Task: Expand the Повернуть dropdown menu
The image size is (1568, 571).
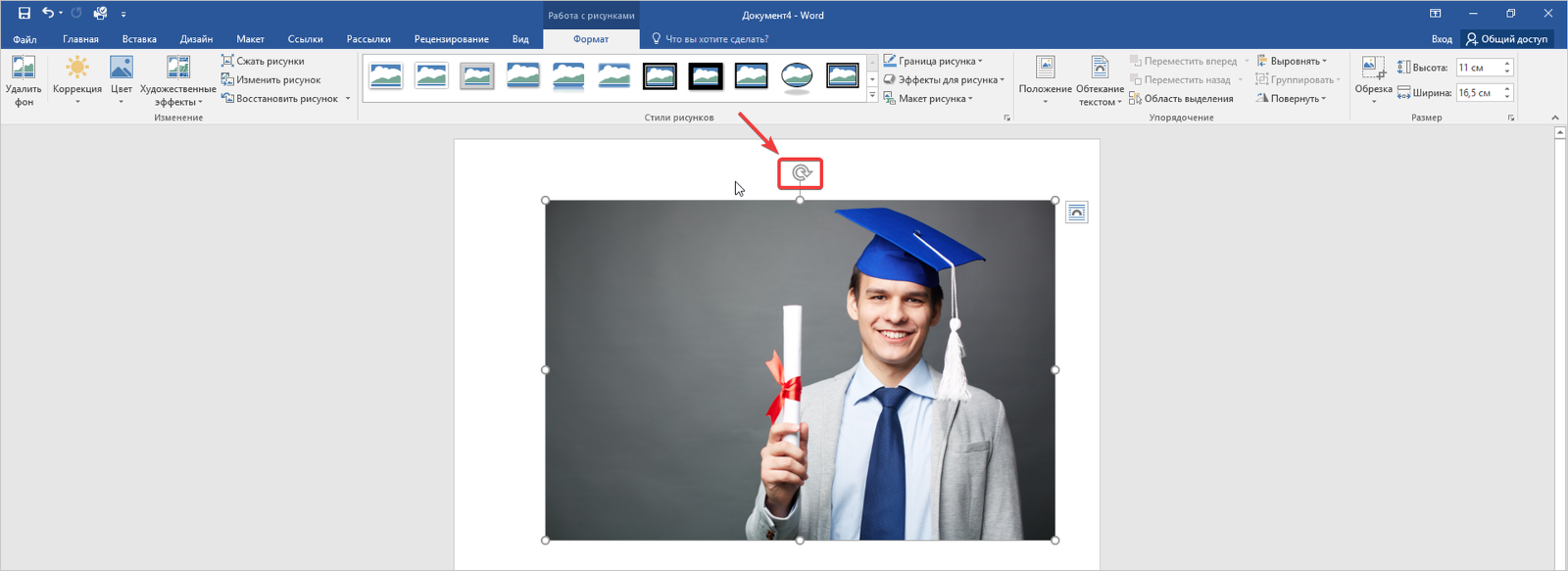Action: point(1292,98)
